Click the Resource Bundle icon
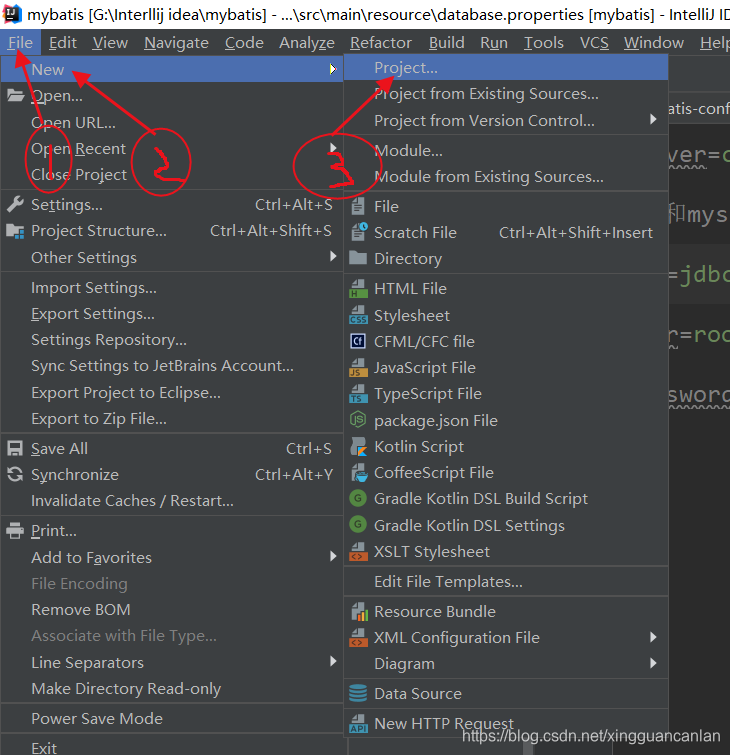Screen dimensions: 730x755 point(359,612)
